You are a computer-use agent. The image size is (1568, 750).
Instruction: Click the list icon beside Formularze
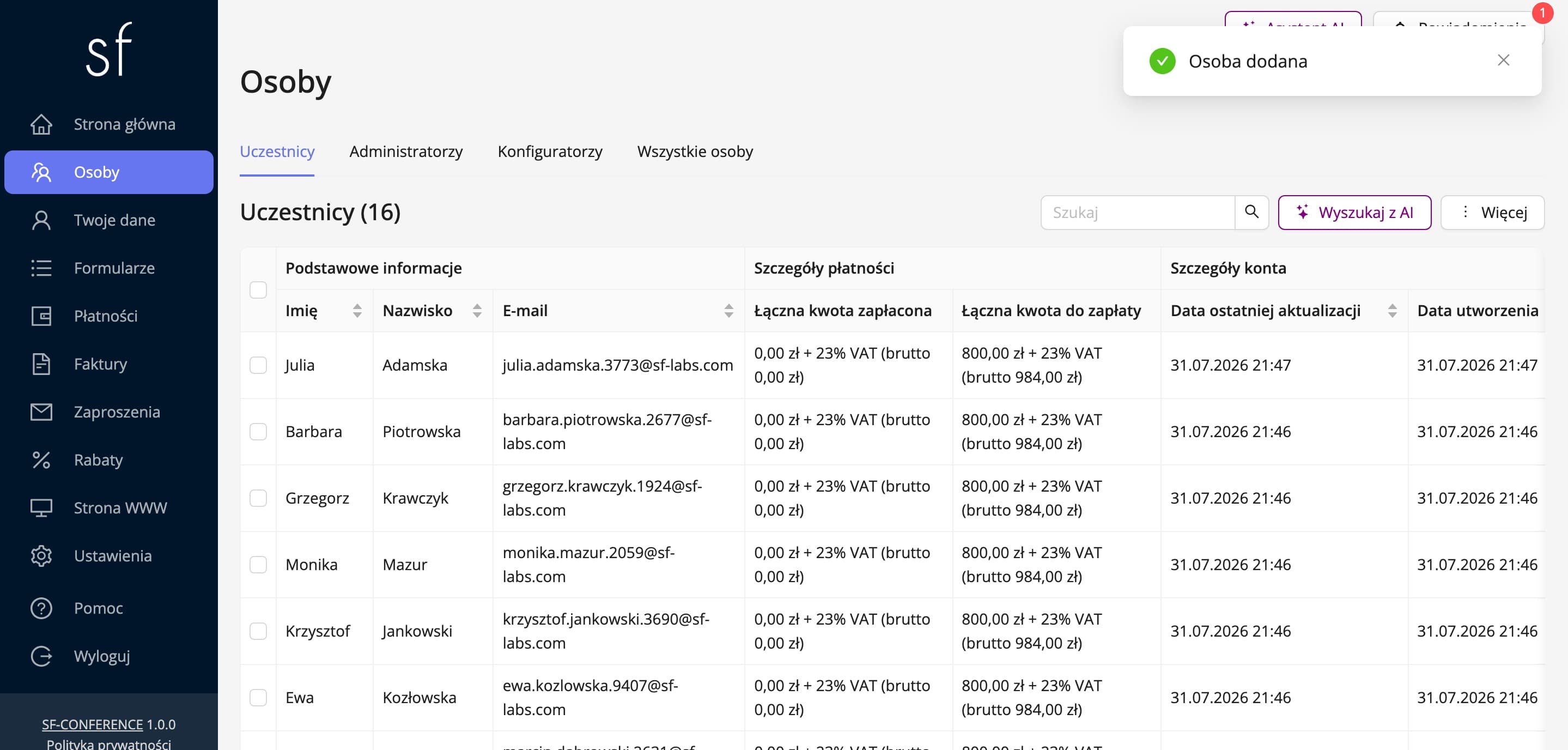[41, 268]
